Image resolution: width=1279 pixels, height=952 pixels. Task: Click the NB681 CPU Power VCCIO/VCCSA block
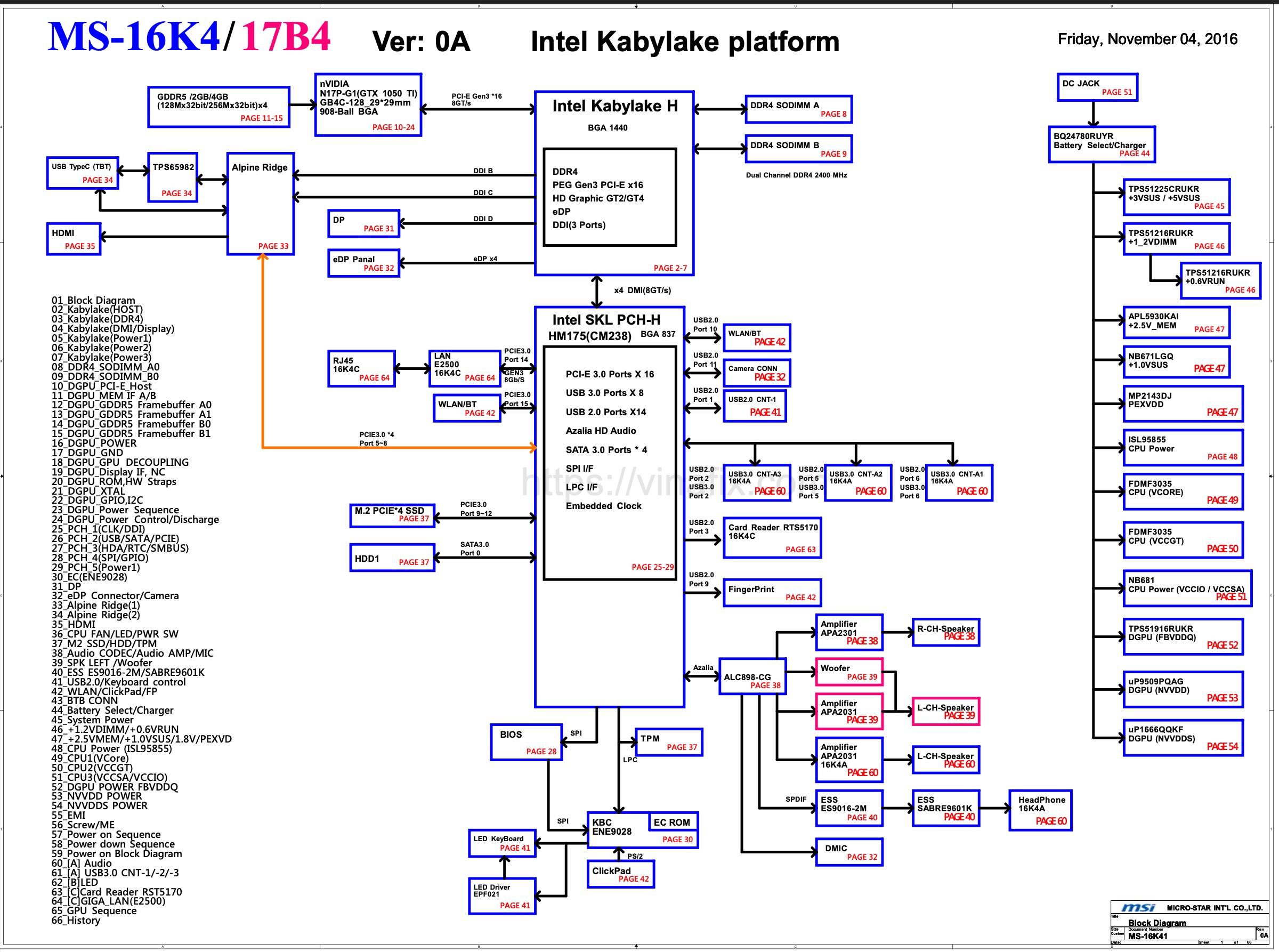[1188, 588]
